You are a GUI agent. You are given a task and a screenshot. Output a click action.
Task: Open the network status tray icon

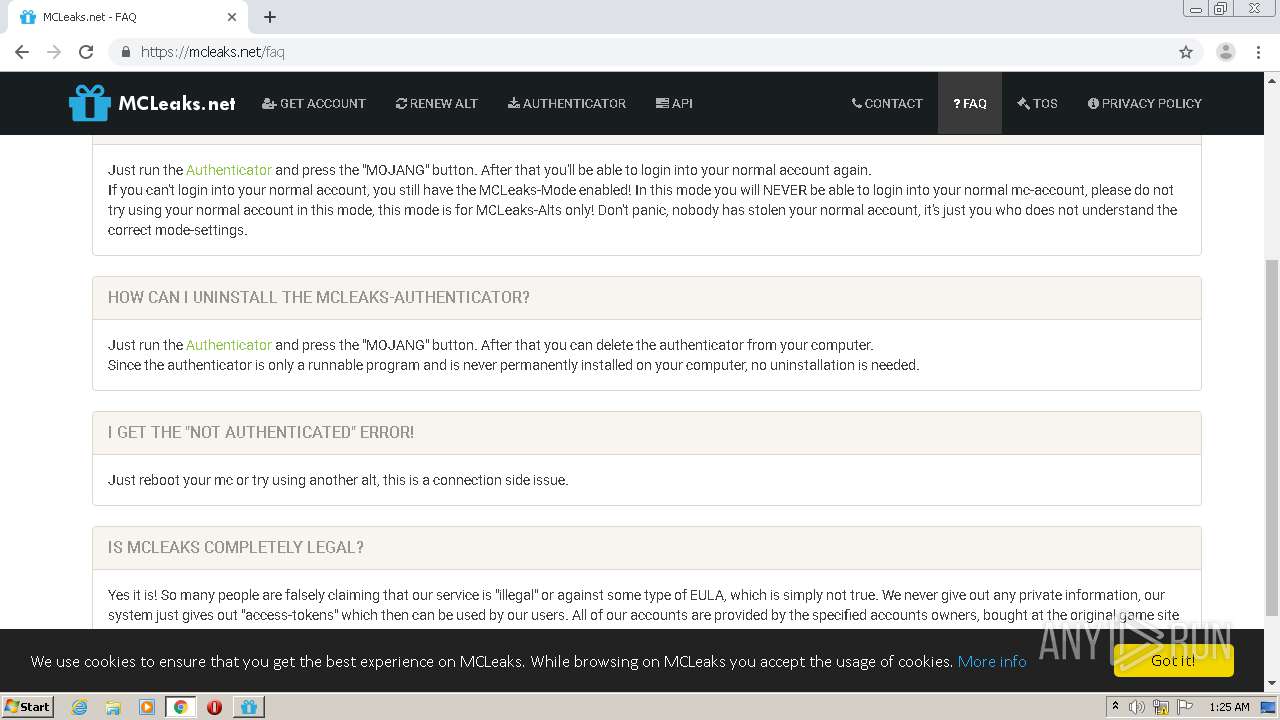pos(1161,707)
